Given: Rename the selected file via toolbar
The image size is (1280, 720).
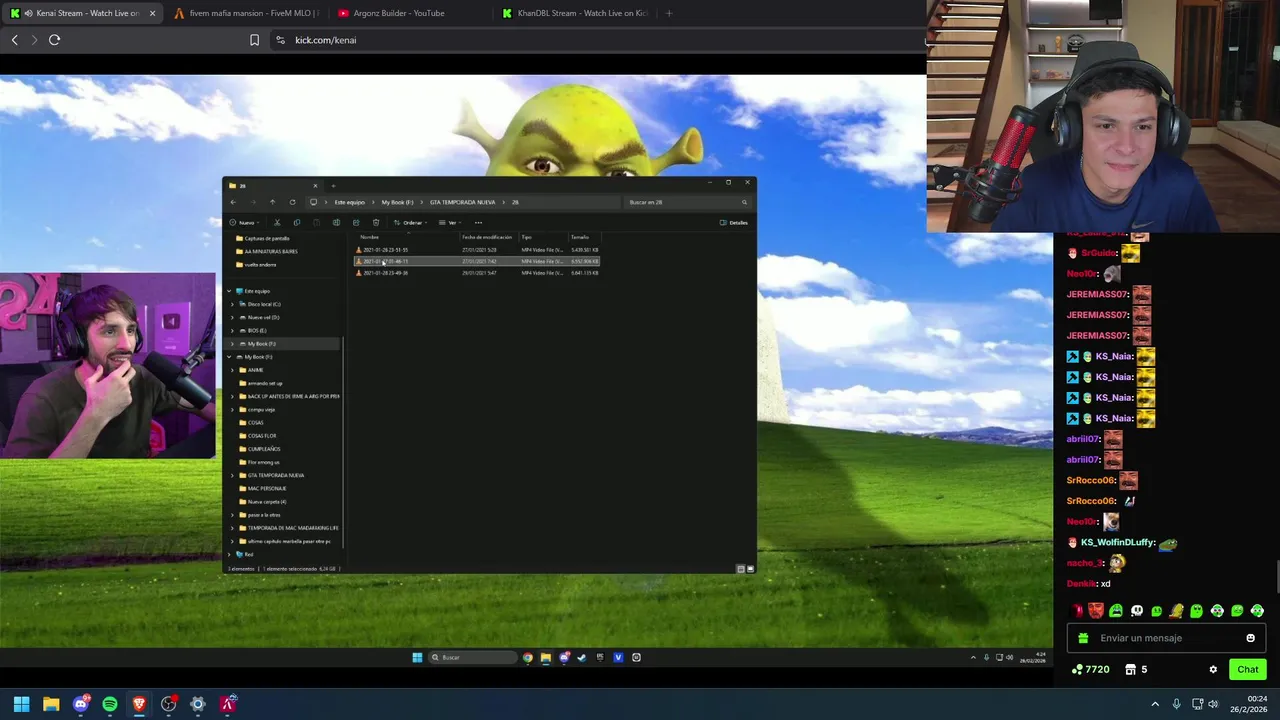Looking at the screenshot, I should (x=336, y=223).
